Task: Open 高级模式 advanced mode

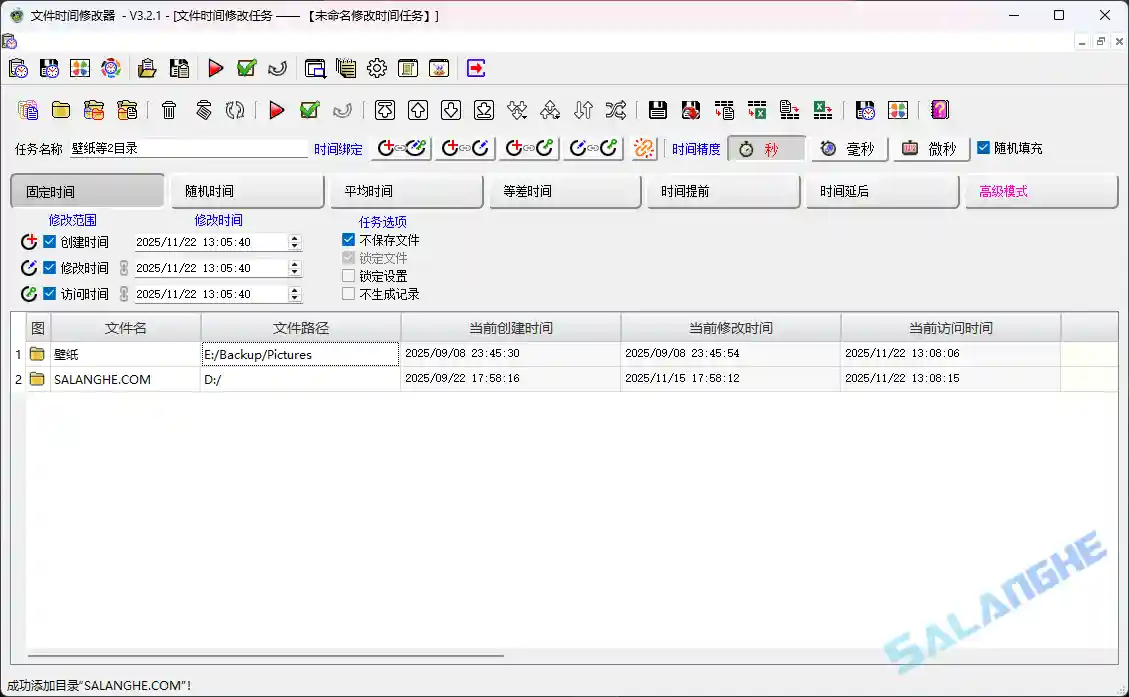Action: click(1042, 190)
